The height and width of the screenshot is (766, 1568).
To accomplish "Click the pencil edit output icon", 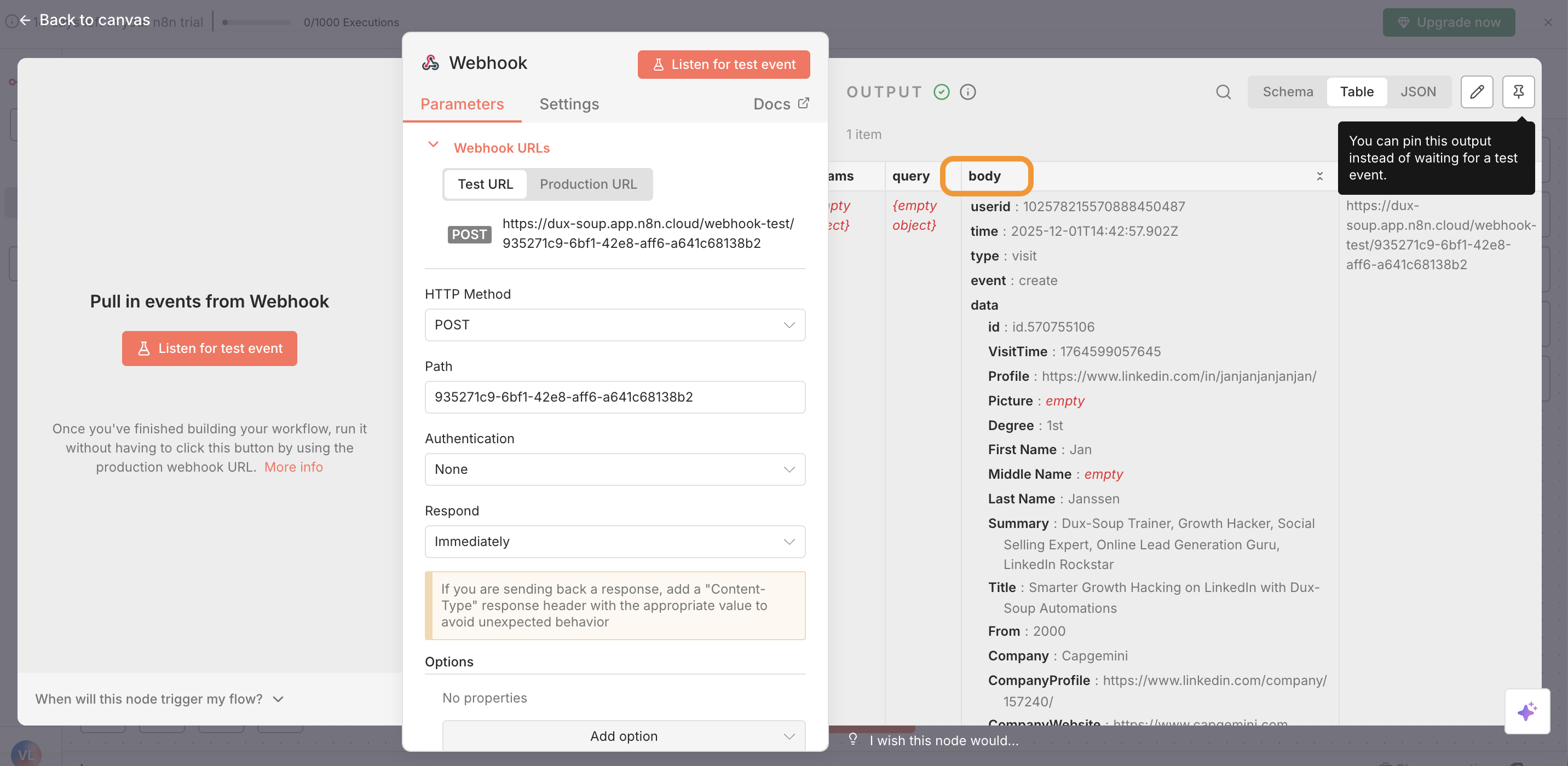I will click(1476, 92).
